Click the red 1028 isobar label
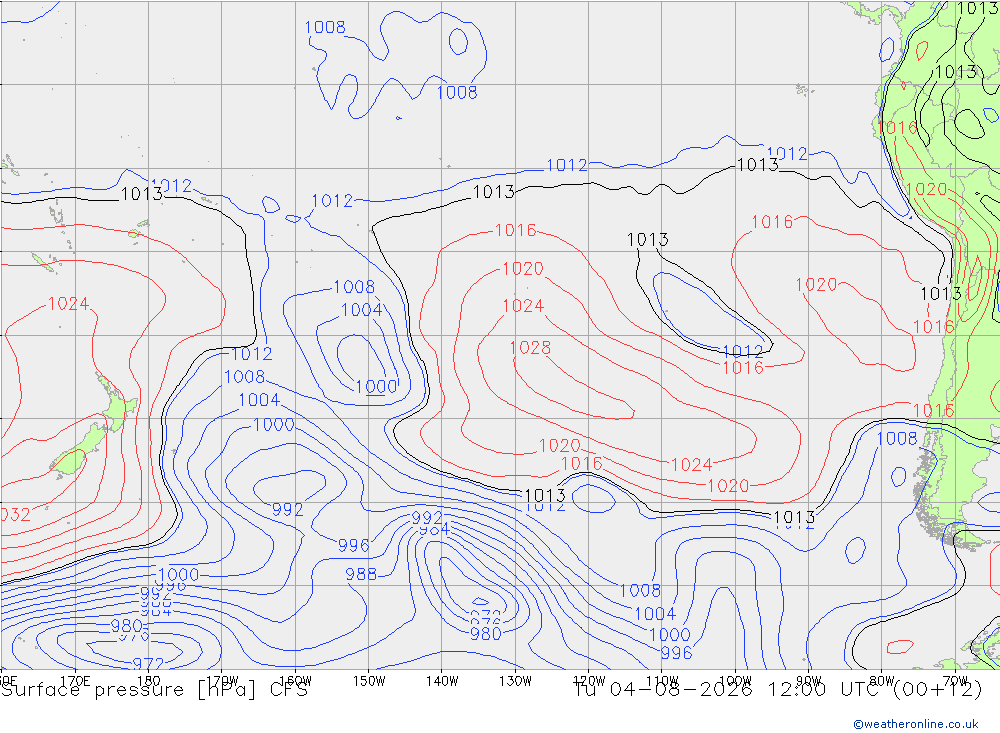1000x733 pixels. (530, 348)
